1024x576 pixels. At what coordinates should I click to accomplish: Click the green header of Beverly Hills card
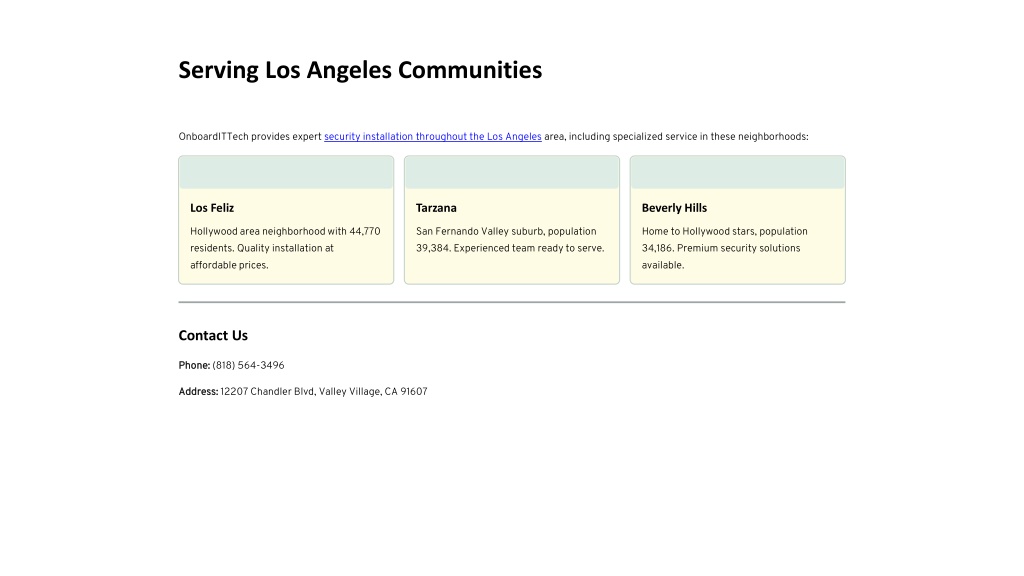pyautogui.click(x=737, y=172)
